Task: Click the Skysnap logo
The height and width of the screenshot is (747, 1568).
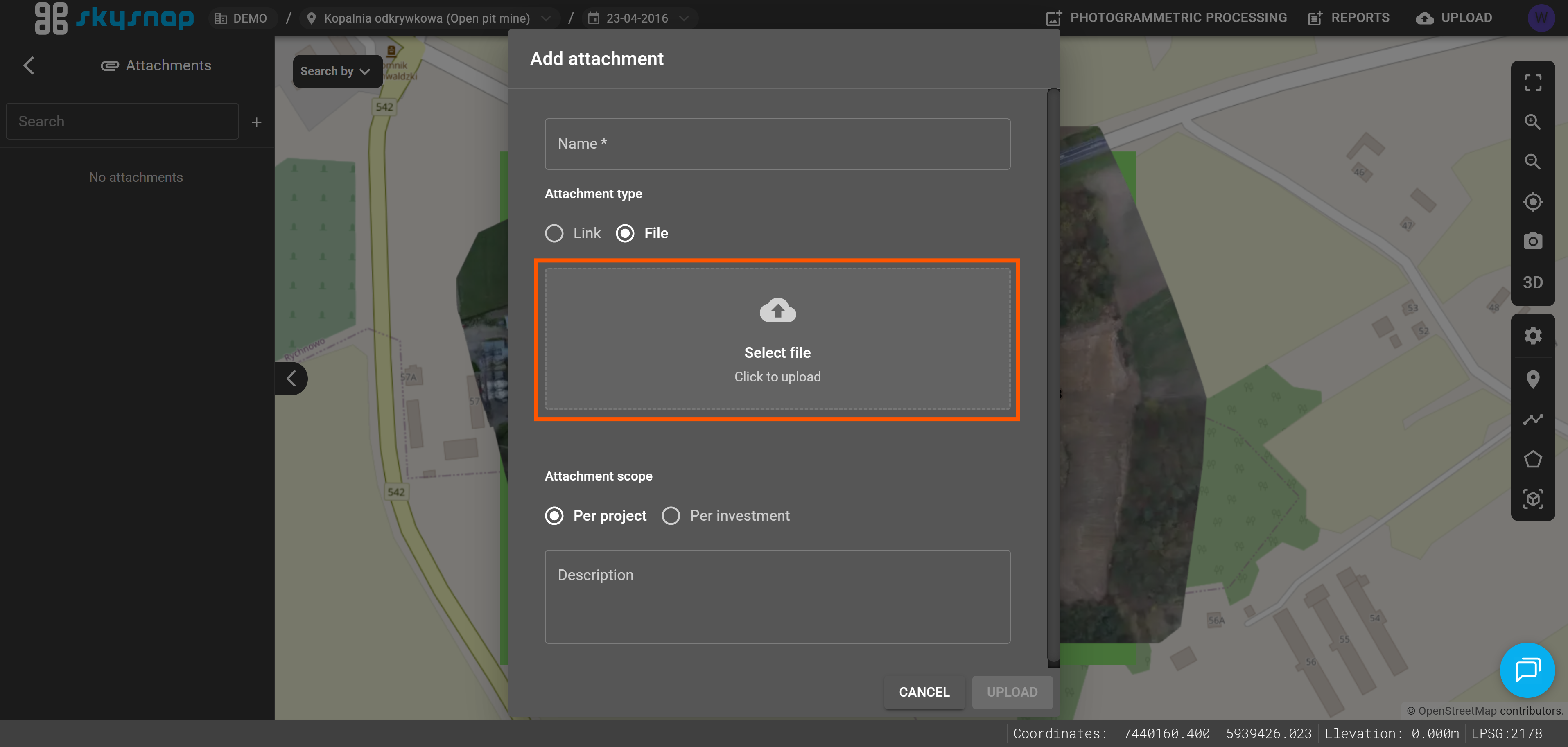Action: click(x=115, y=18)
